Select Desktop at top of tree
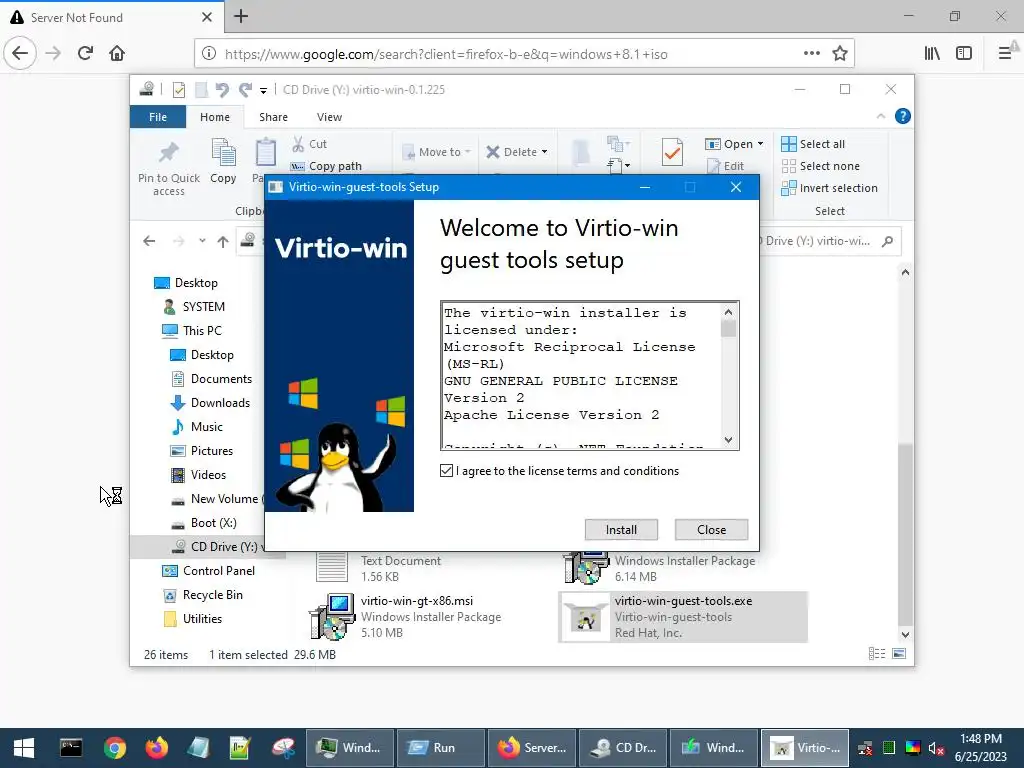 pyautogui.click(x=186, y=283)
